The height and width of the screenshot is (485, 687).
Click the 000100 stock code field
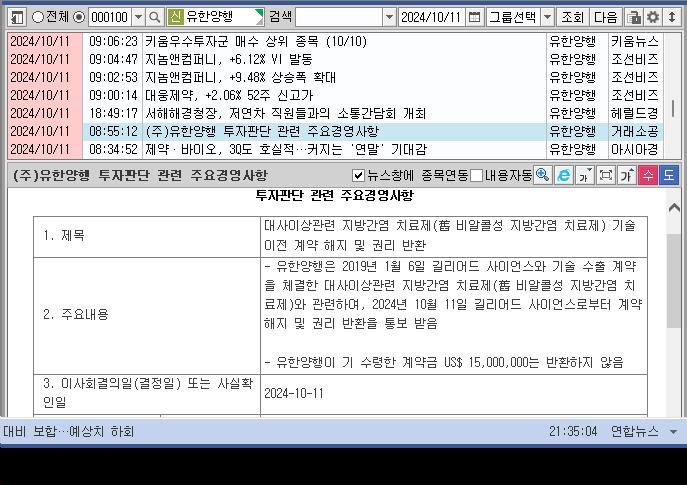110,18
